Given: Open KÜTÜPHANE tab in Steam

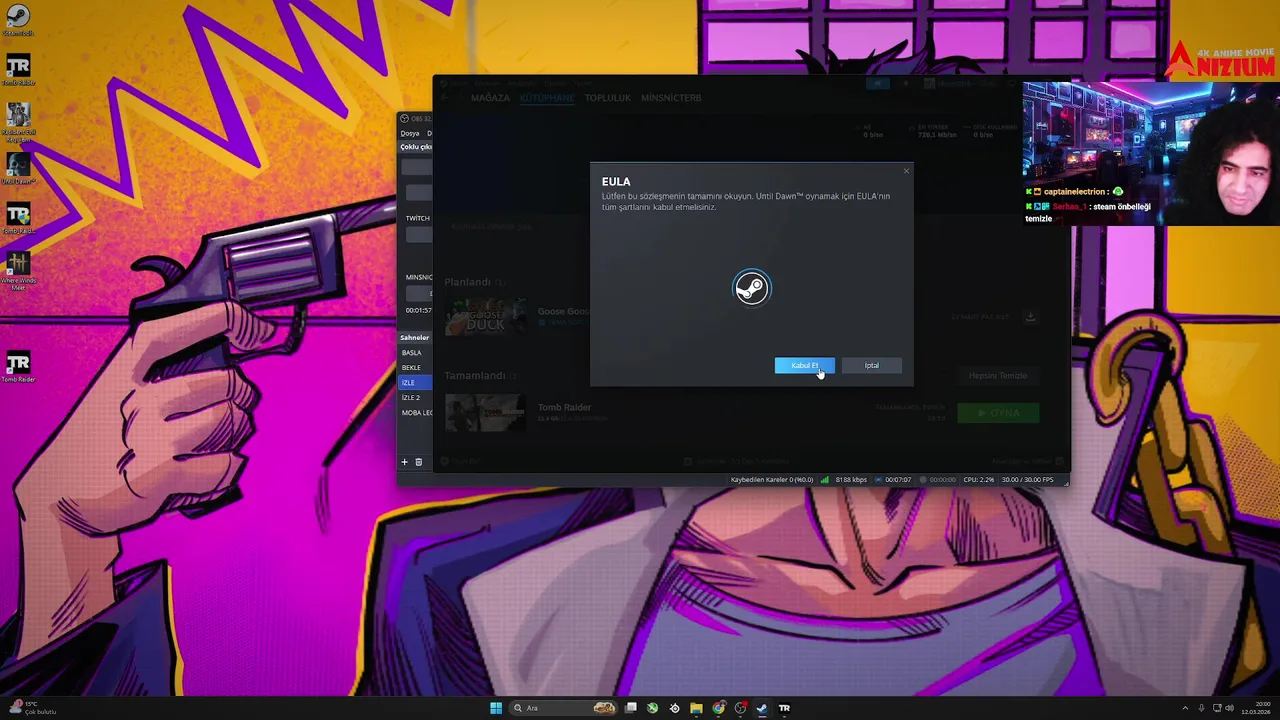Looking at the screenshot, I should (x=547, y=98).
